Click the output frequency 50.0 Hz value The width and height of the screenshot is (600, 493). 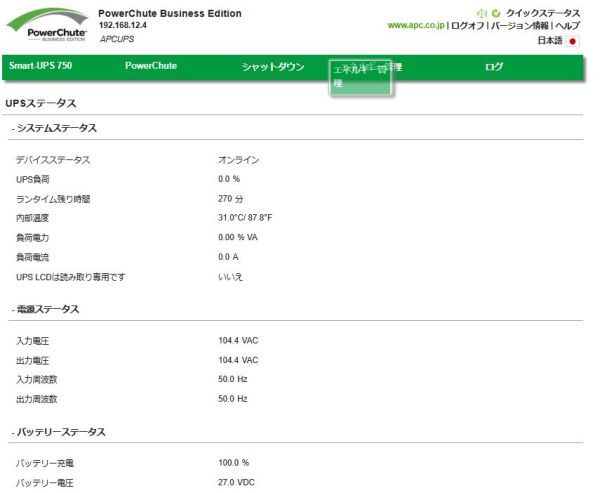coord(233,399)
